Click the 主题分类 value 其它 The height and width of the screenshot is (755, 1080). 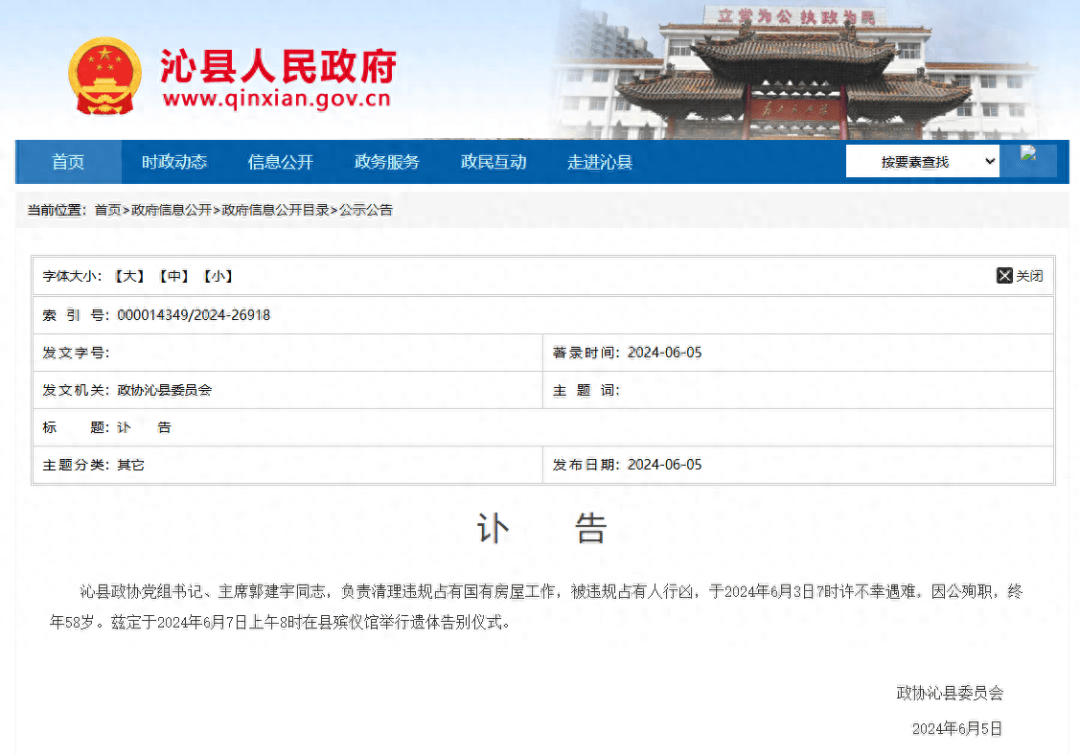click(131, 465)
